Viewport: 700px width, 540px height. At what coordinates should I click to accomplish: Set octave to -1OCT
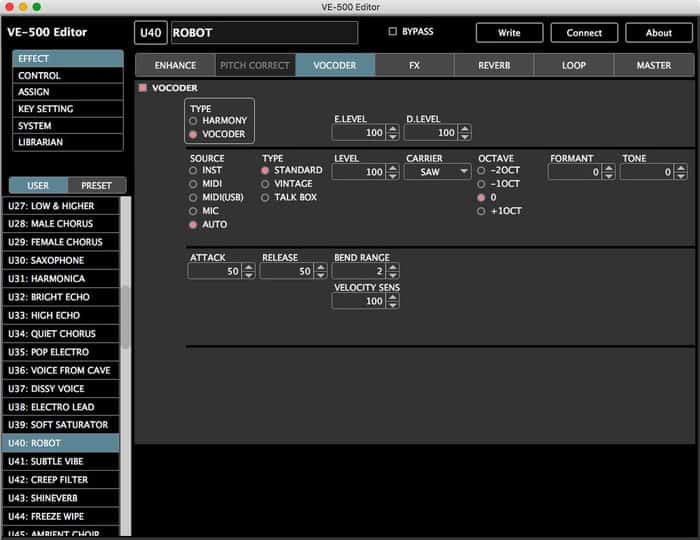click(x=481, y=184)
